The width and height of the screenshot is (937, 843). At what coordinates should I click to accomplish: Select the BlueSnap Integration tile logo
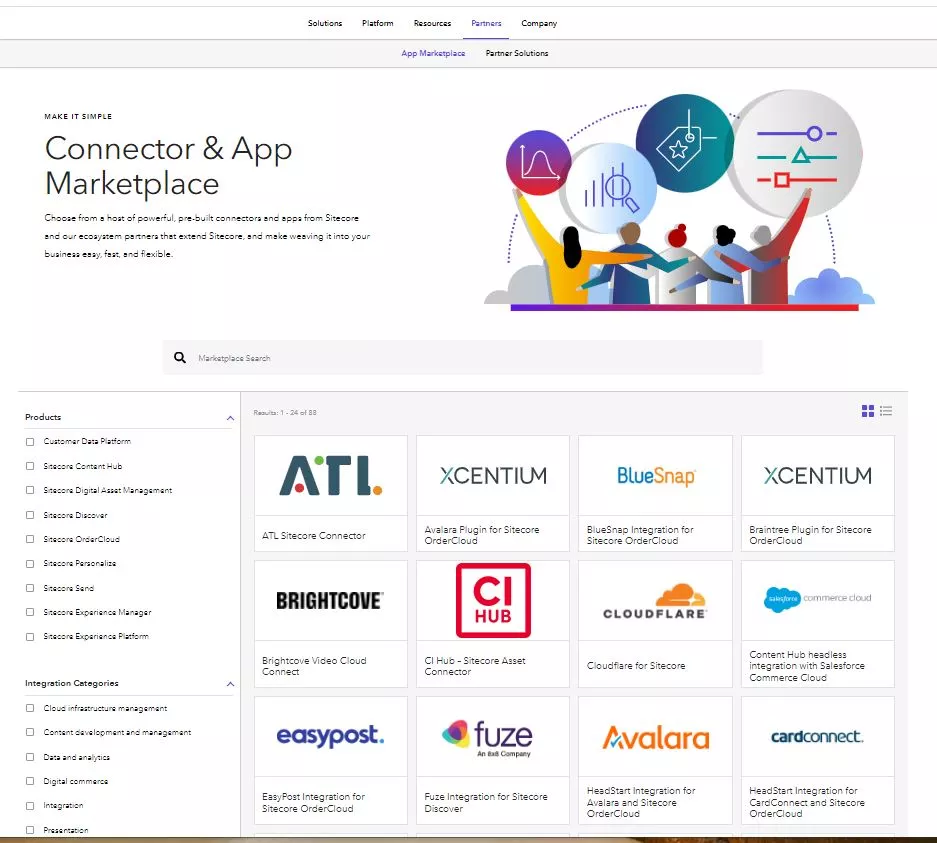654,477
